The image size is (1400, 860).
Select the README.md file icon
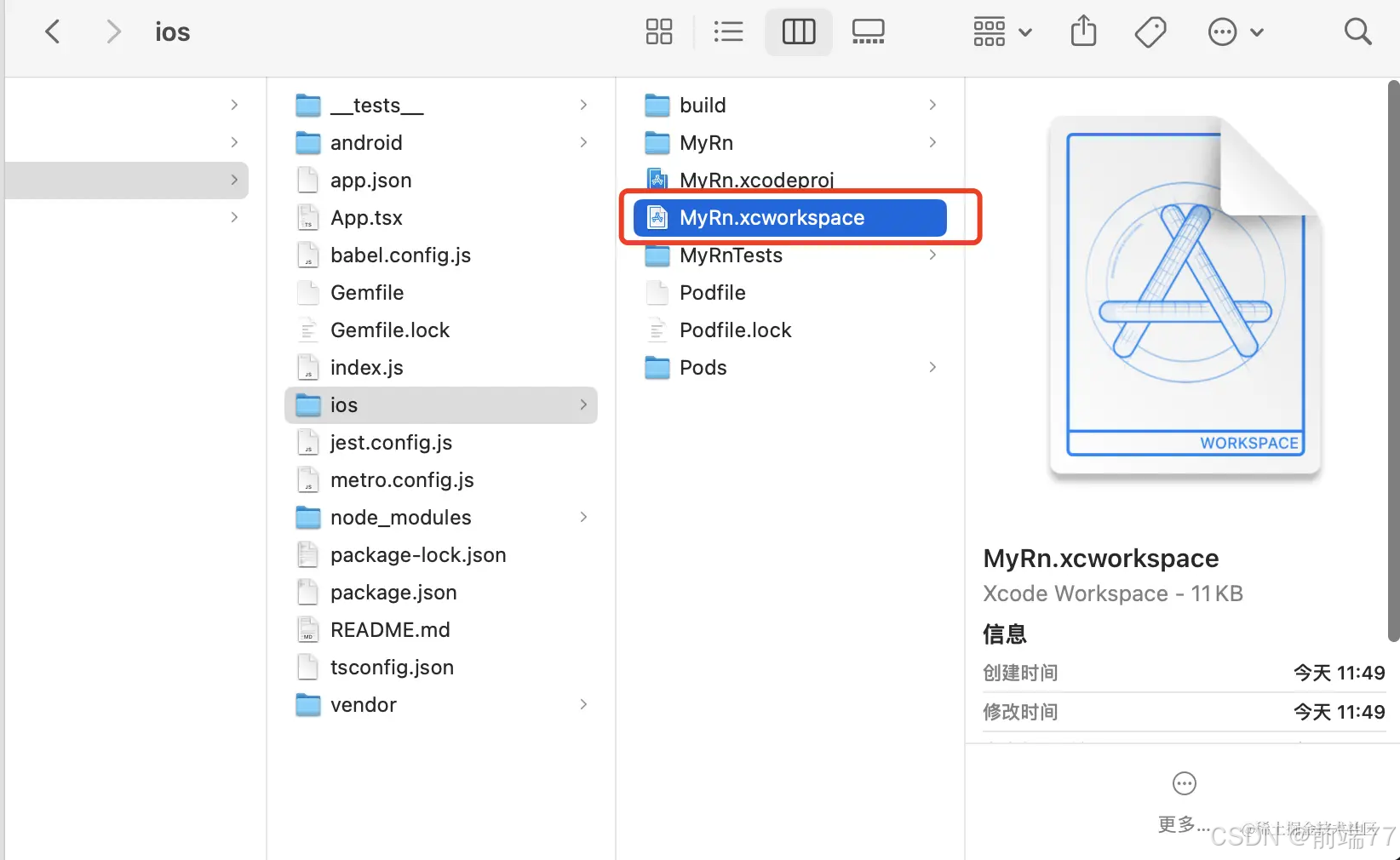307,630
